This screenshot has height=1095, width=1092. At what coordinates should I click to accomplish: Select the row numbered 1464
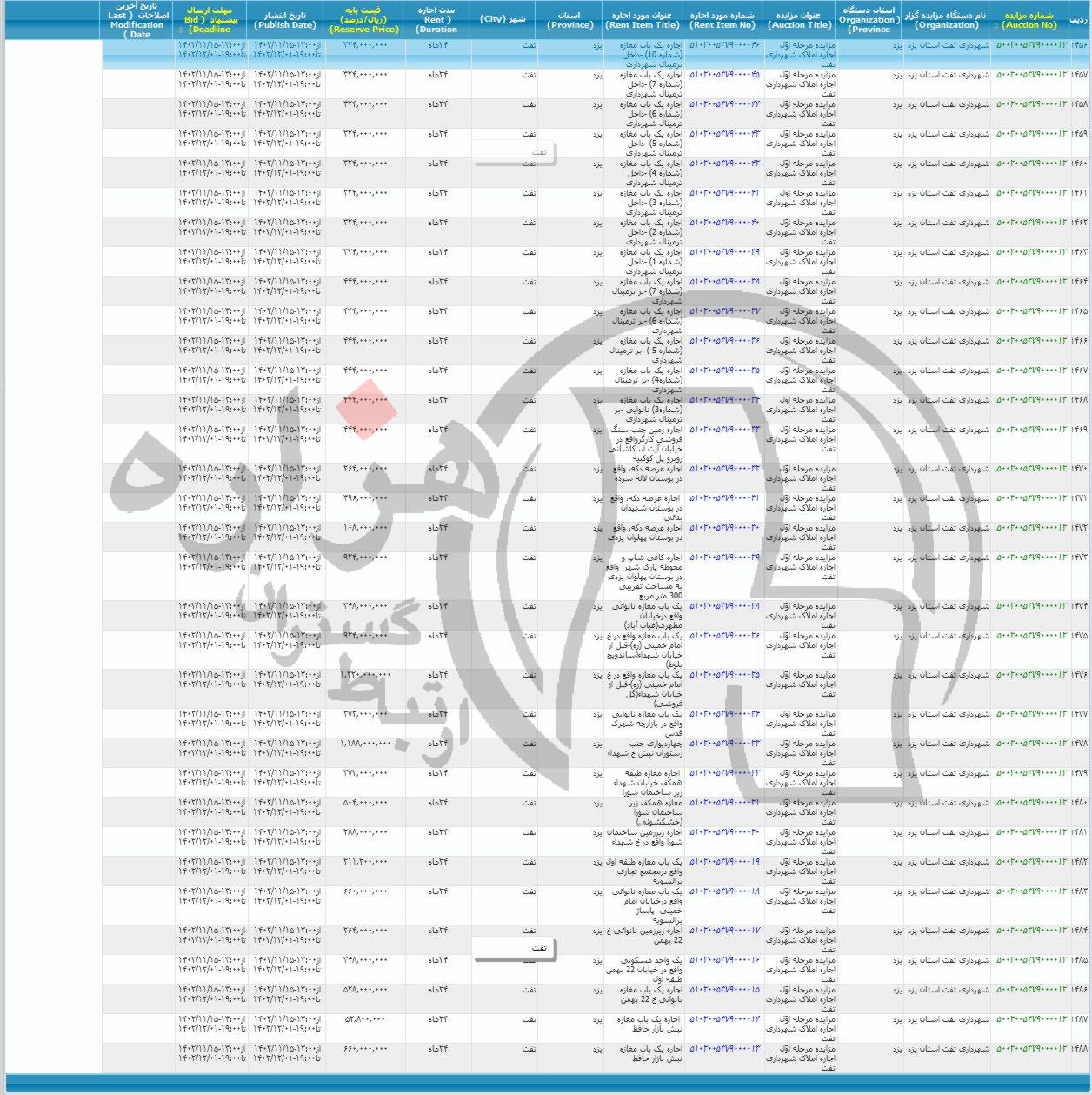tap(1080, 282)
